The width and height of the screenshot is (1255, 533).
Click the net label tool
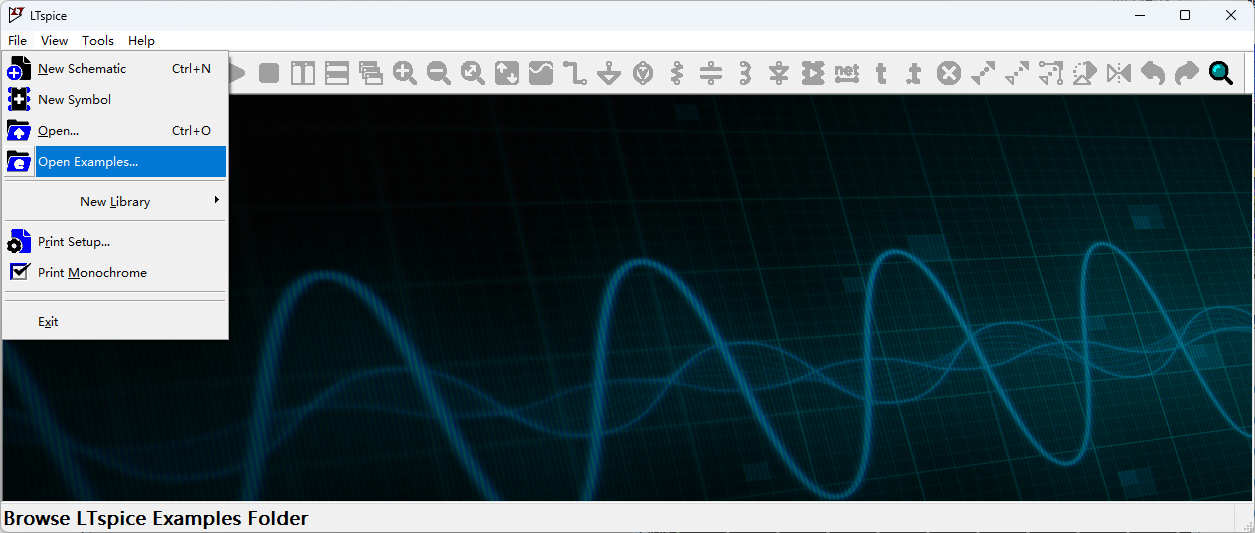click(x=847, y=73)
